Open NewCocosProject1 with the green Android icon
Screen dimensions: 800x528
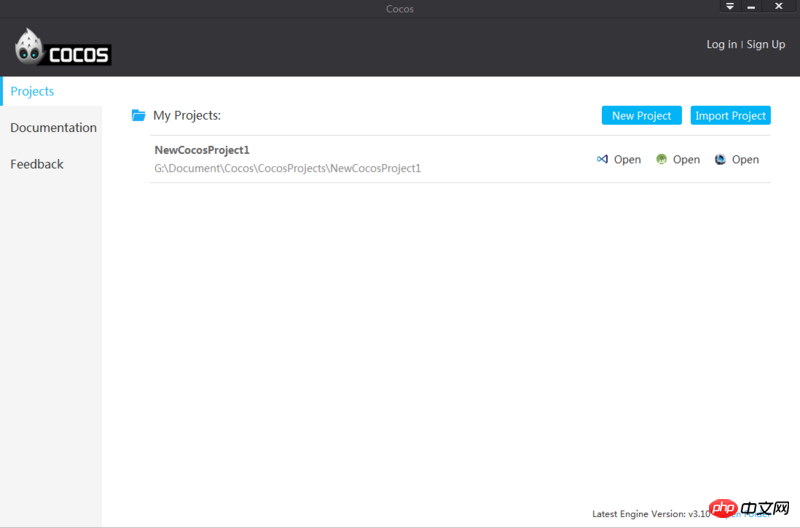click(661, 159)
